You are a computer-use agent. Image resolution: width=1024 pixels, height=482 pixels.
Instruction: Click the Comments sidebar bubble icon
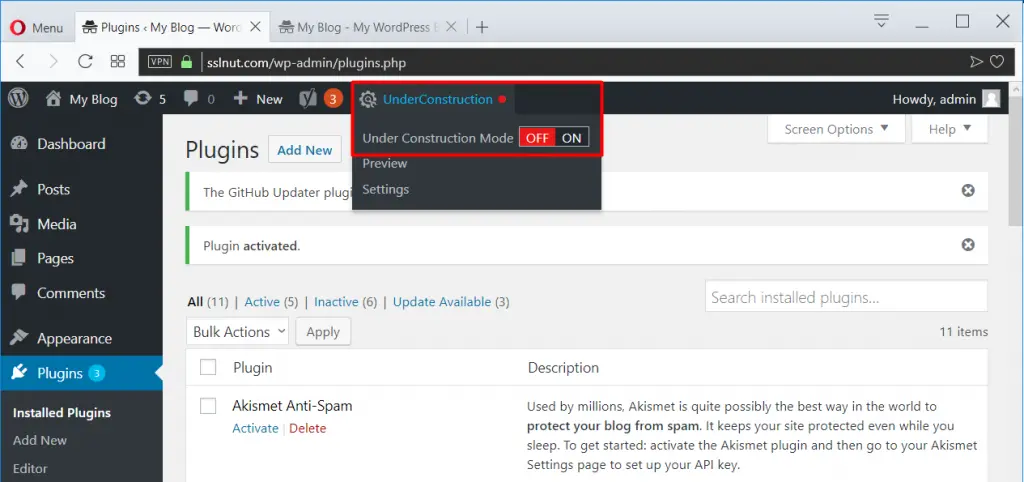(x=19, y=292)
